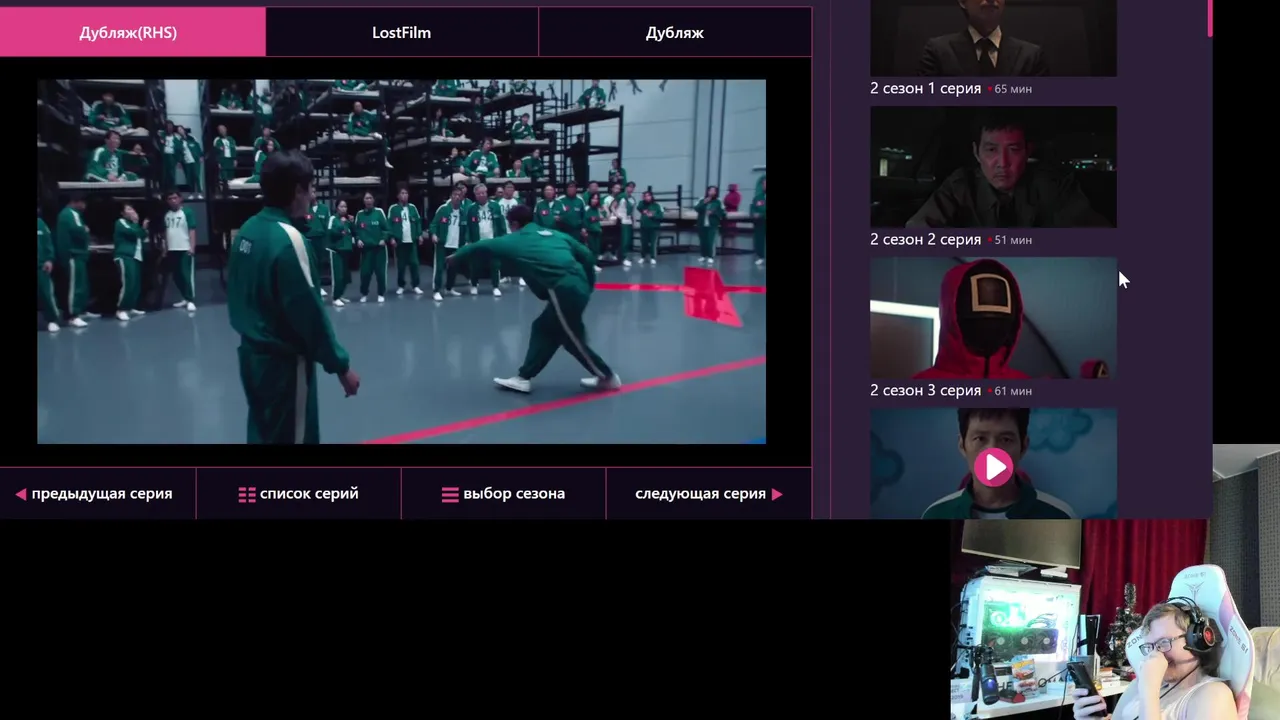Click the 51 мин duration label
The height and width of the screenshot is (720, 1280).
[x=1013, y=240]
